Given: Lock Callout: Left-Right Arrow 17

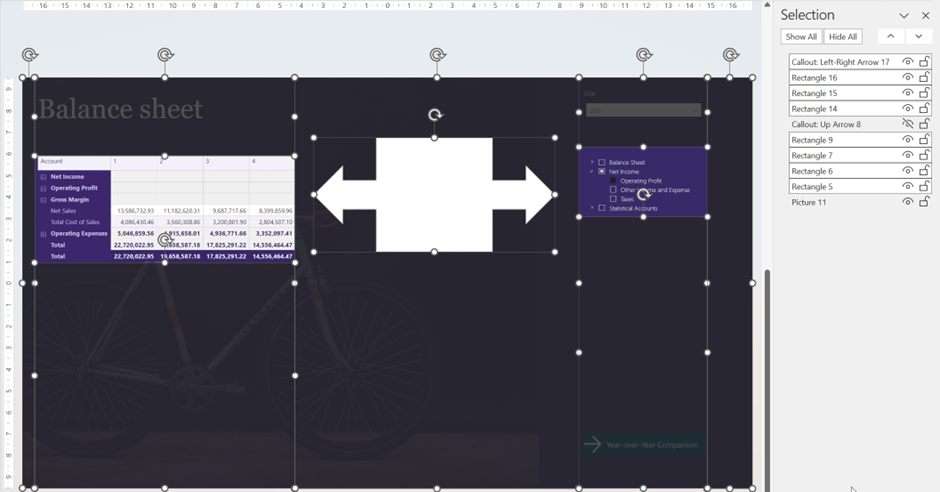Looking at the screenshot, I should (x=924, y=61).
